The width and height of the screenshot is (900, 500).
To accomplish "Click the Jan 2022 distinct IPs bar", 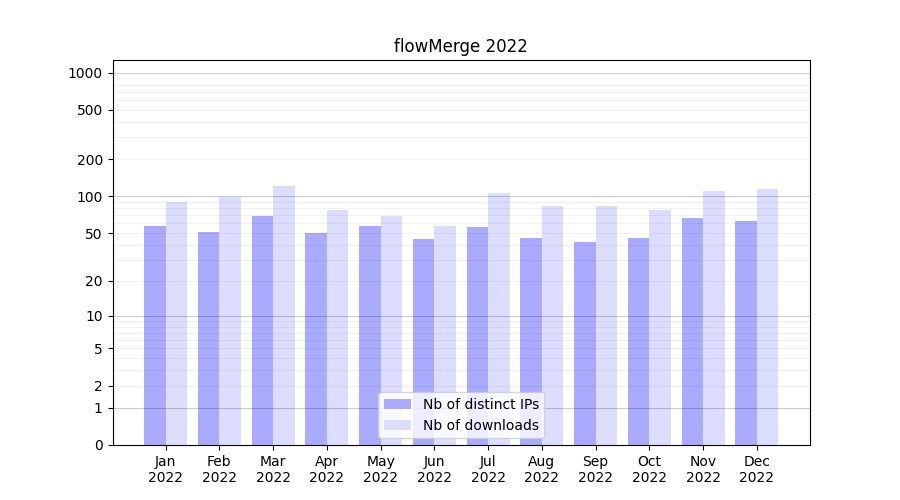I will click(155, 335).
